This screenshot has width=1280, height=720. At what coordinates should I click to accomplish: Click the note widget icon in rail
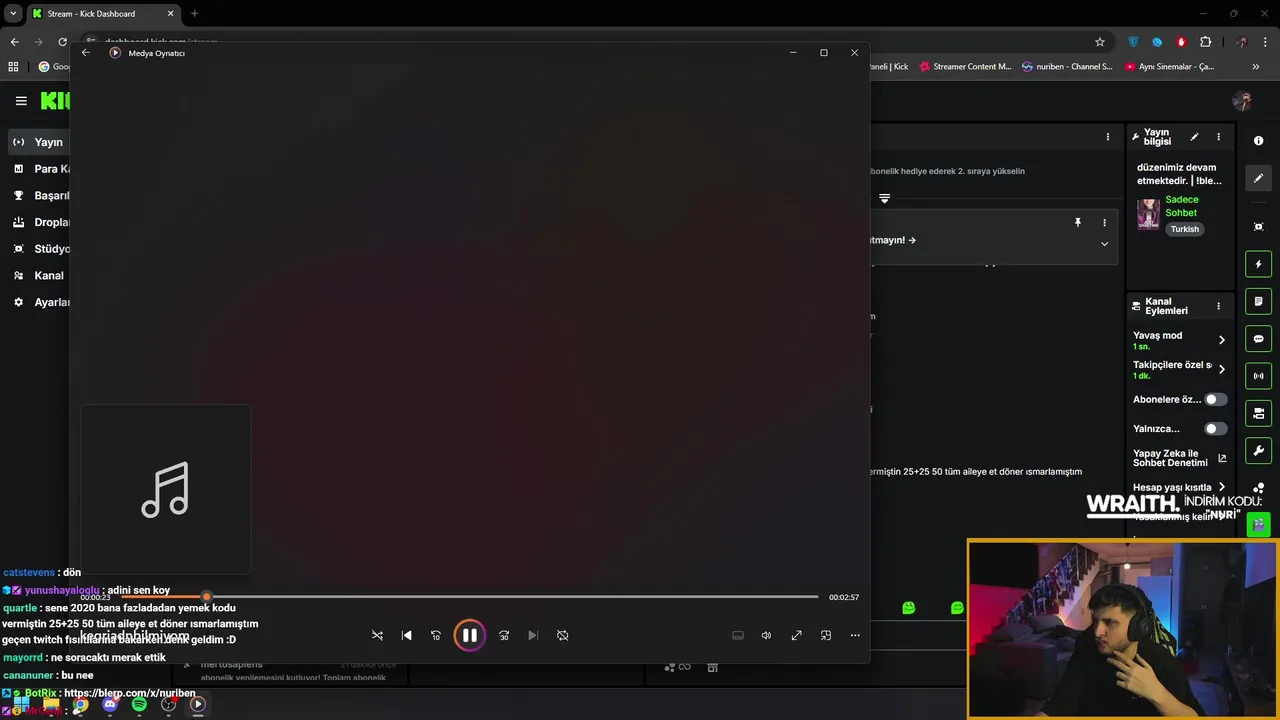[1258, 301]
